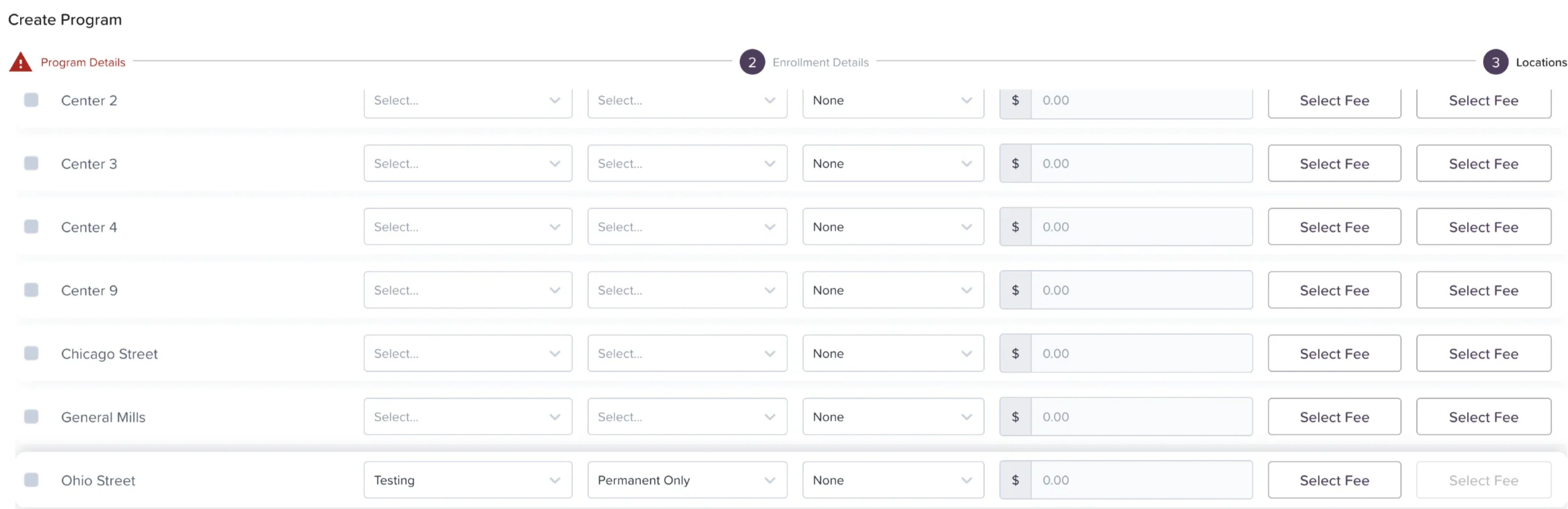Click the step 2 circle icon
This screenshot has height=509, width=1568.
pyautogui.click(x=752, y=62)
